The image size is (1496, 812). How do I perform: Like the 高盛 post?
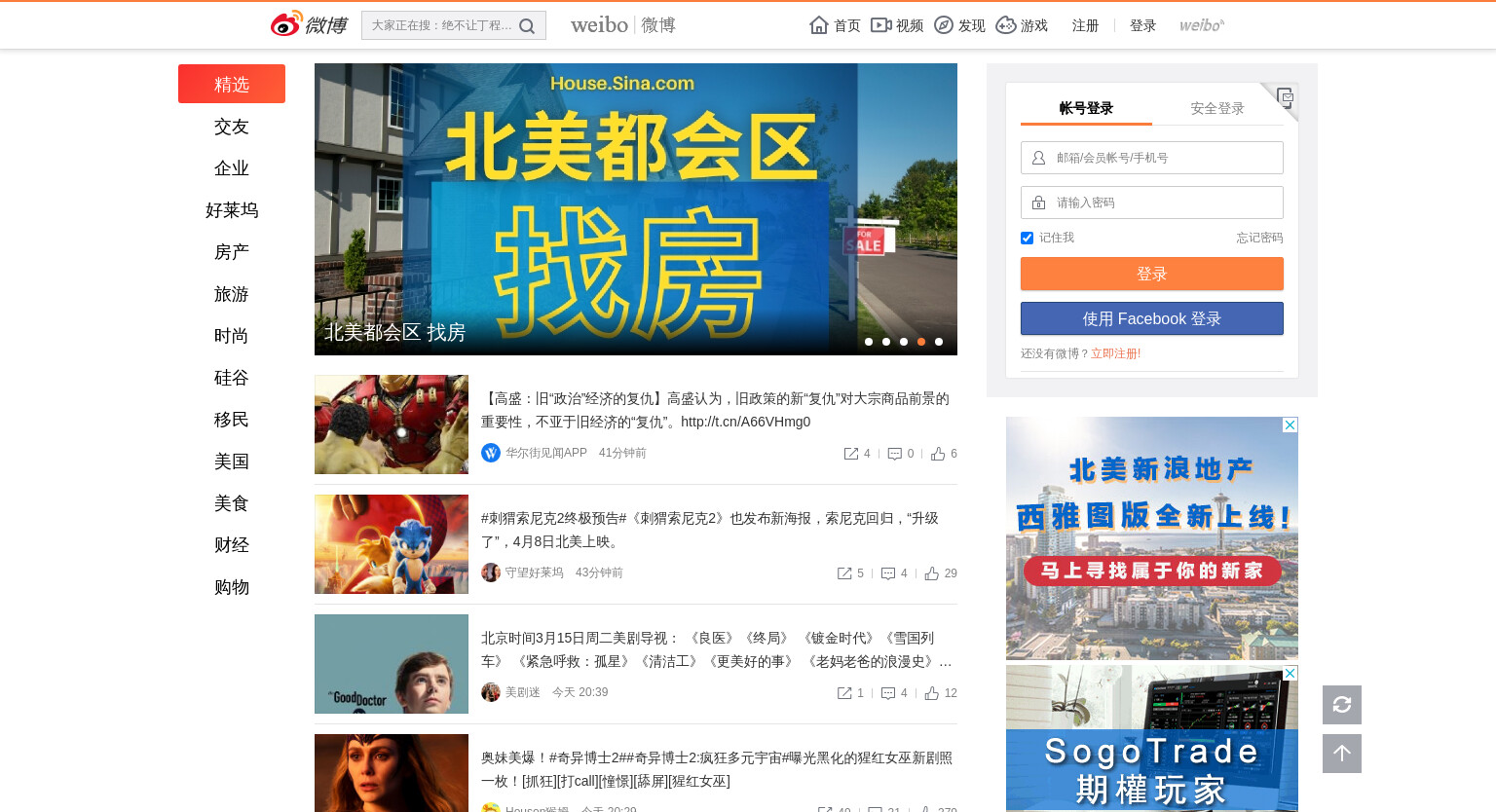click(938, 454)
